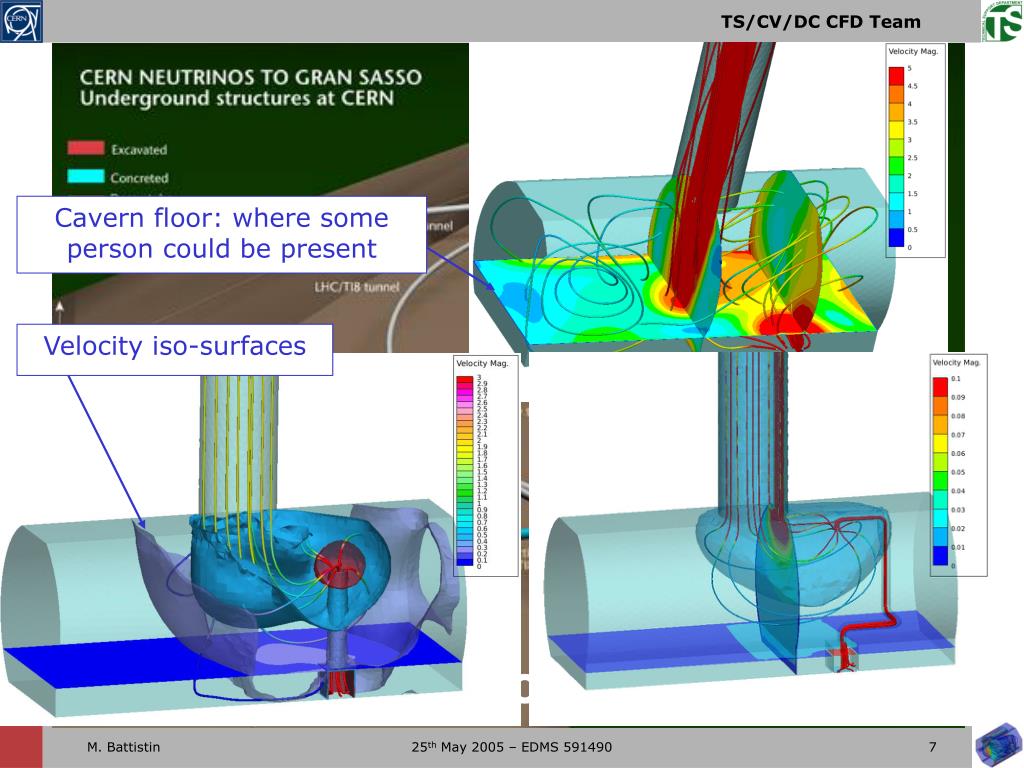The height and width of the screenshot is (768, 1024).
Task: Click the iso-surface cavern simulation image
Action: (x=232, y=545)
